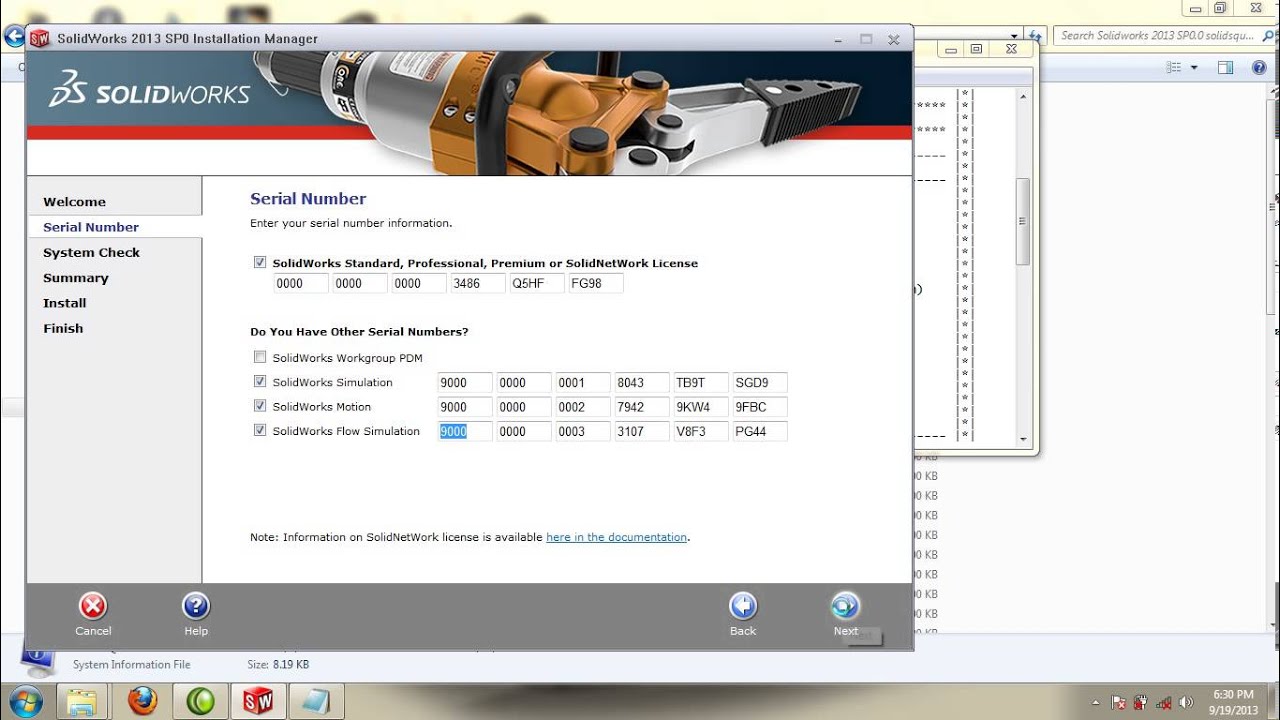The image size is (1280, 720).
Task: Proceed with the Next arrow icon
Action: coord(845,606)
